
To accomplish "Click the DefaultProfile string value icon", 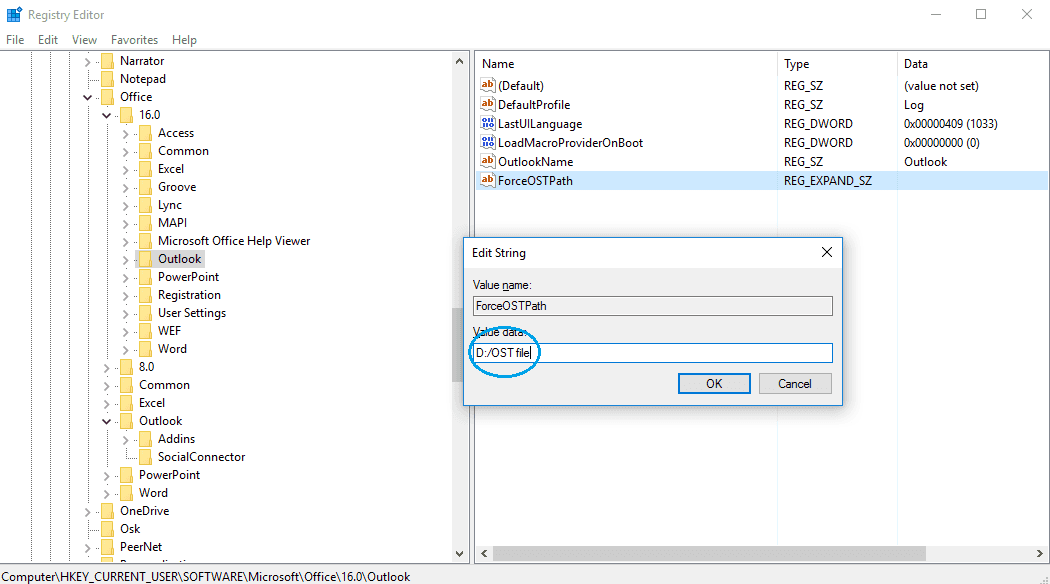I will (x=488, y=104).
